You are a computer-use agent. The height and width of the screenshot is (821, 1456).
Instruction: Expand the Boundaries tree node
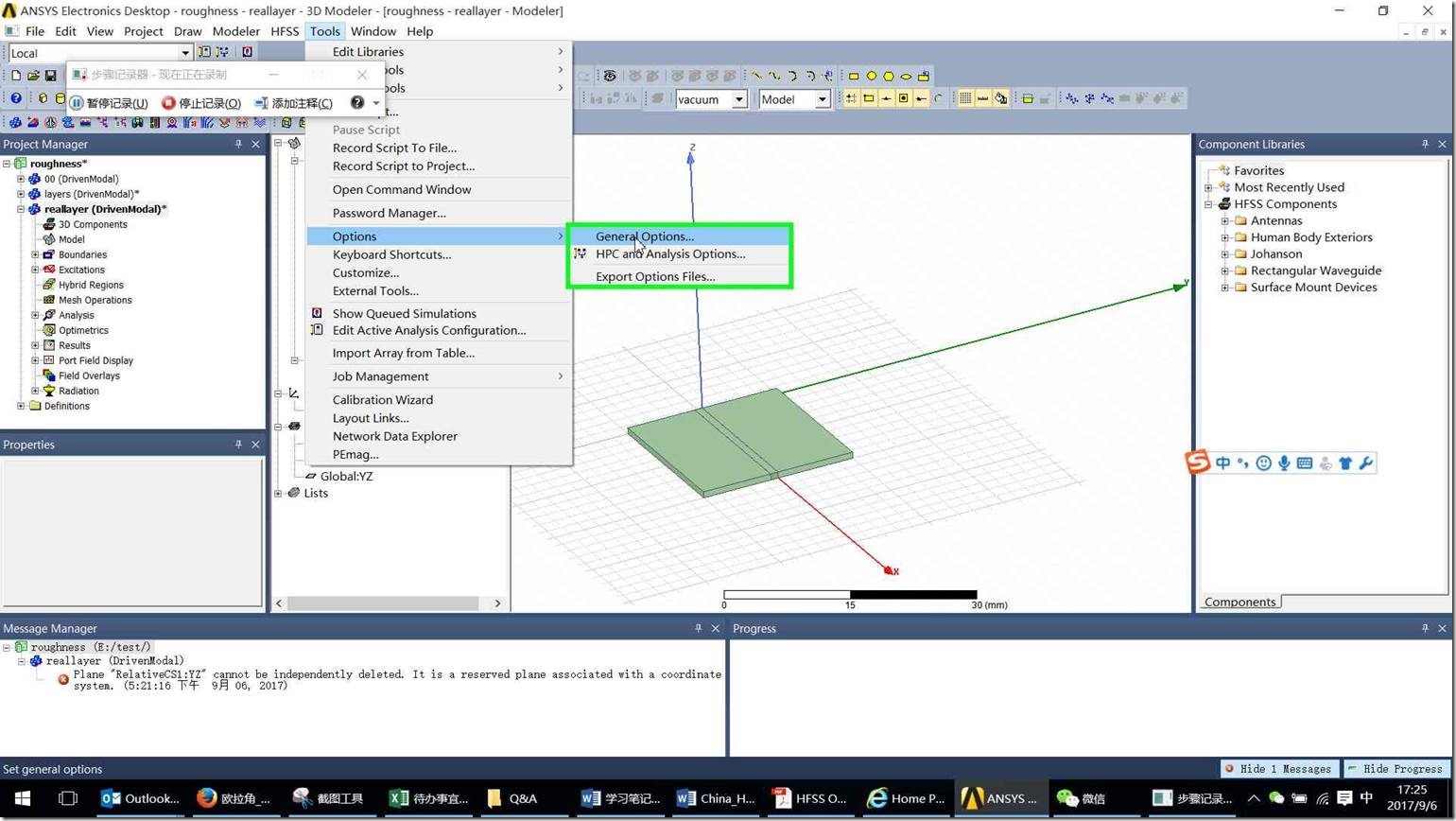coord(36,254)
